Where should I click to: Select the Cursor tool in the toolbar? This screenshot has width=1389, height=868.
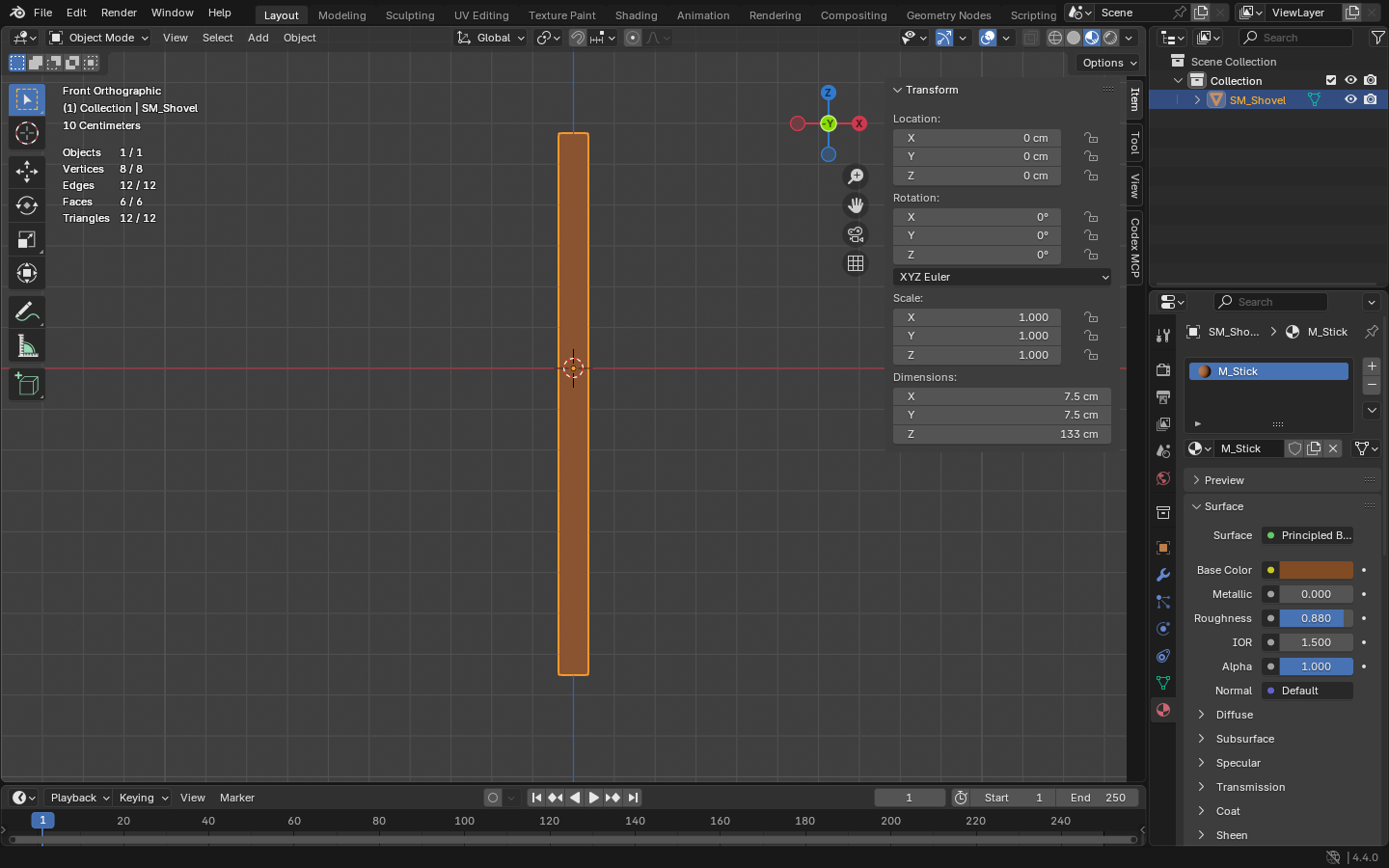(x=27, y=133)
